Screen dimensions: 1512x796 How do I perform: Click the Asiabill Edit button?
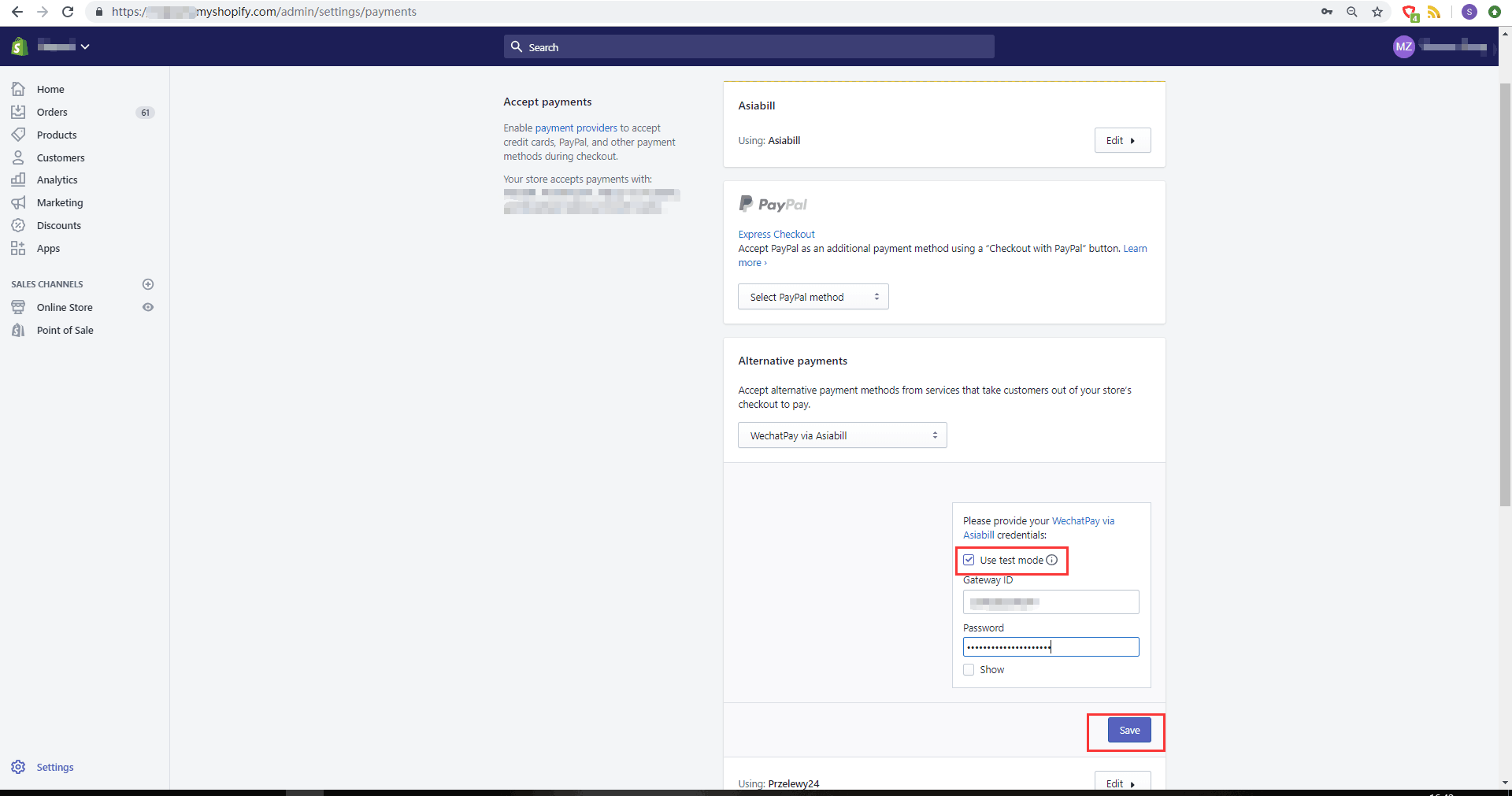(1122, 140)
